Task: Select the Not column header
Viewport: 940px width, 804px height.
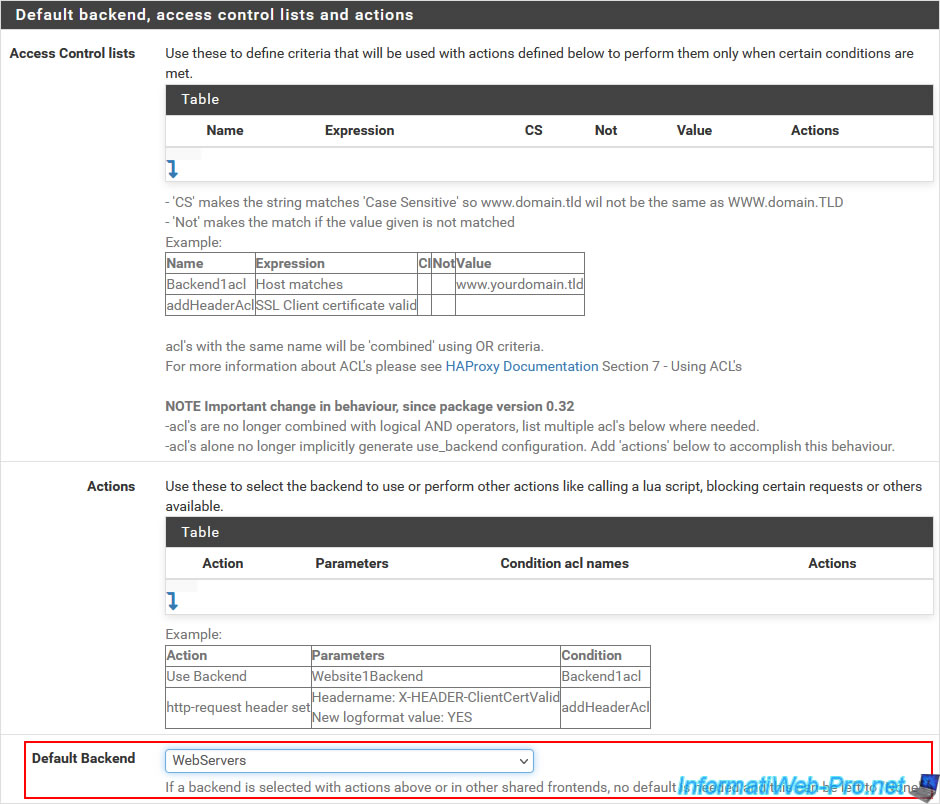Action: (606, 131)
